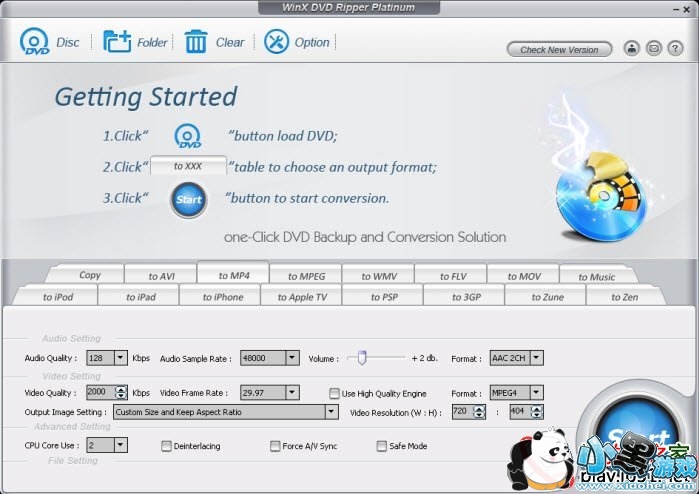This screenshot has width=699, height=494.
Task: Toggle the Deinterlacing checkbox
Action: click(x=166, y=446)
